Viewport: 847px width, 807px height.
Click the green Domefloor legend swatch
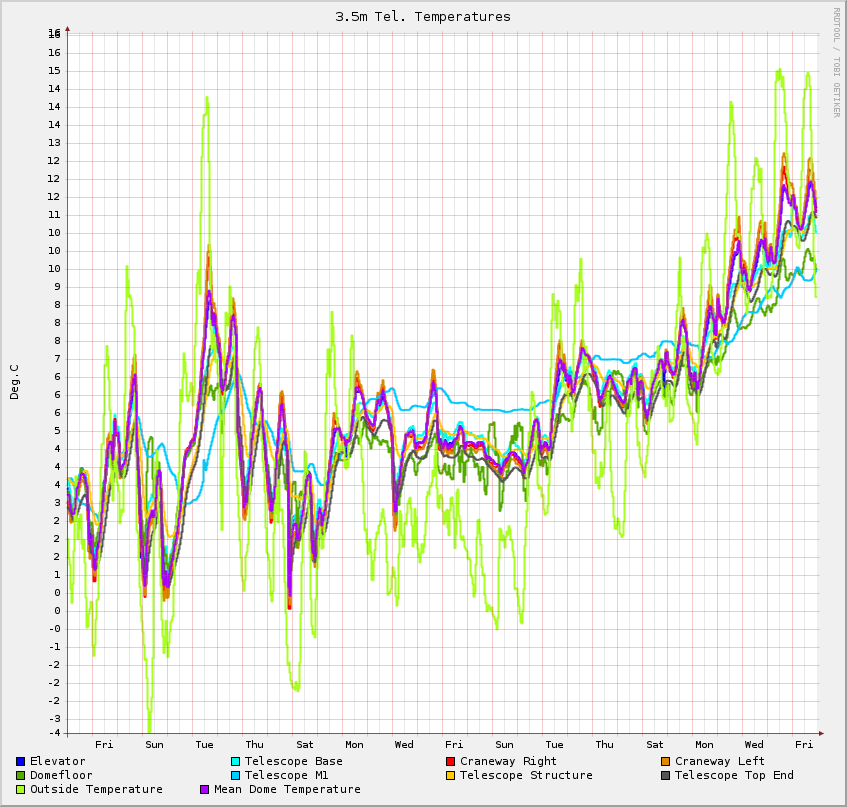21,776
